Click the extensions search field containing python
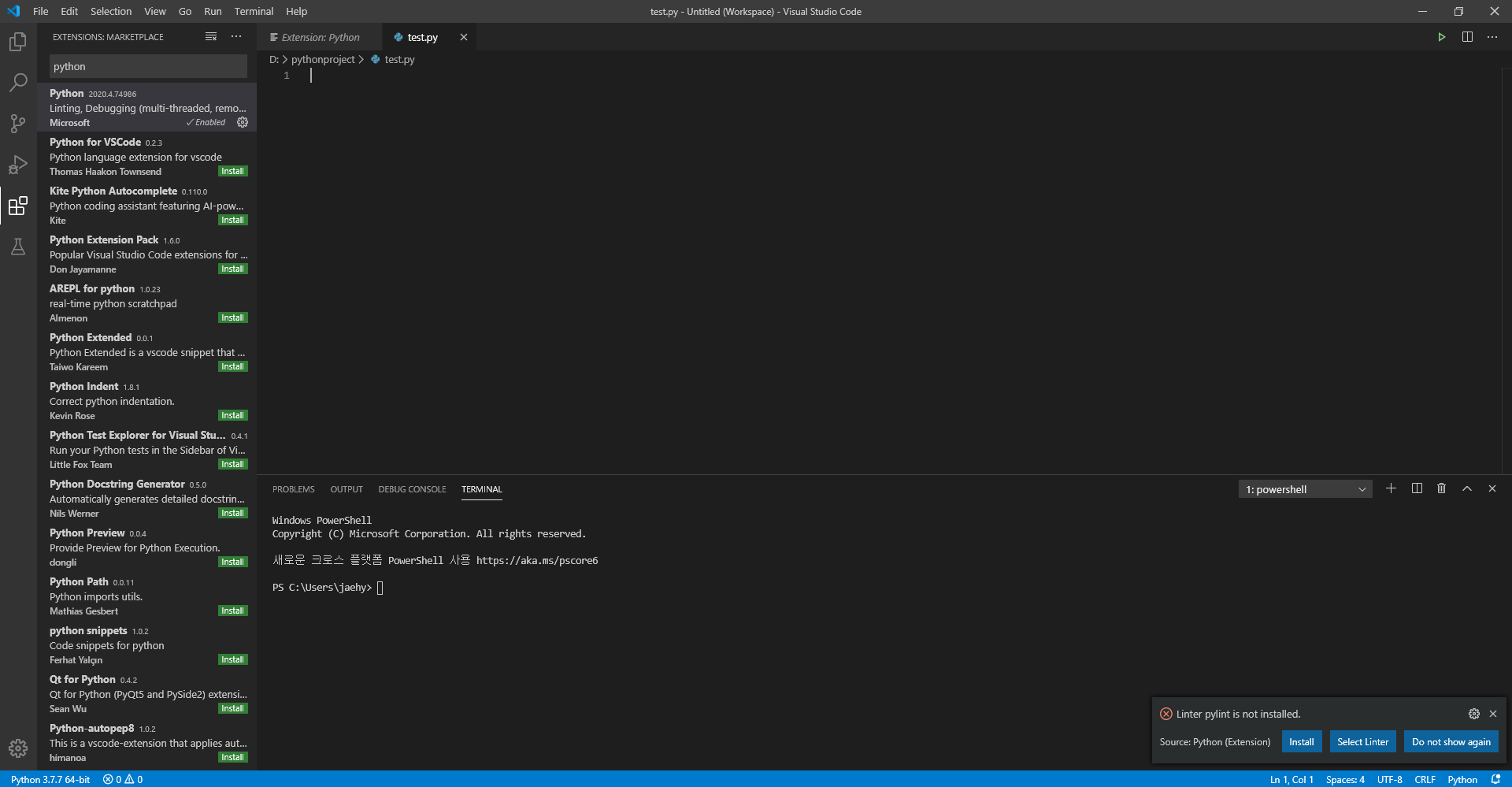 (148, 66)
